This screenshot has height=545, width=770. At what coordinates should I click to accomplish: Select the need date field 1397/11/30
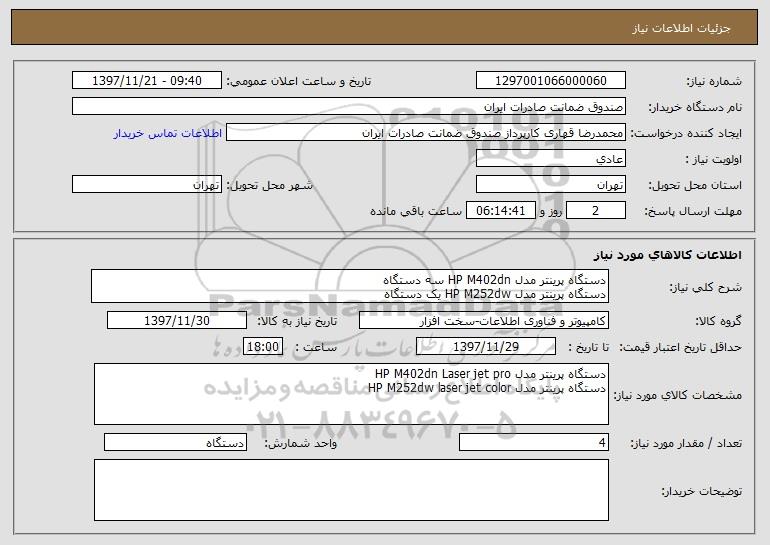(177, 321)
